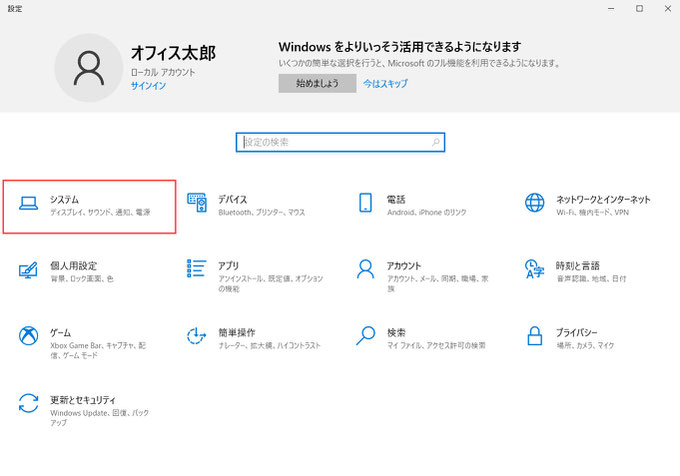The image size is (680, 476).
Task: Minimize the 設定 window
Action: 611,9
